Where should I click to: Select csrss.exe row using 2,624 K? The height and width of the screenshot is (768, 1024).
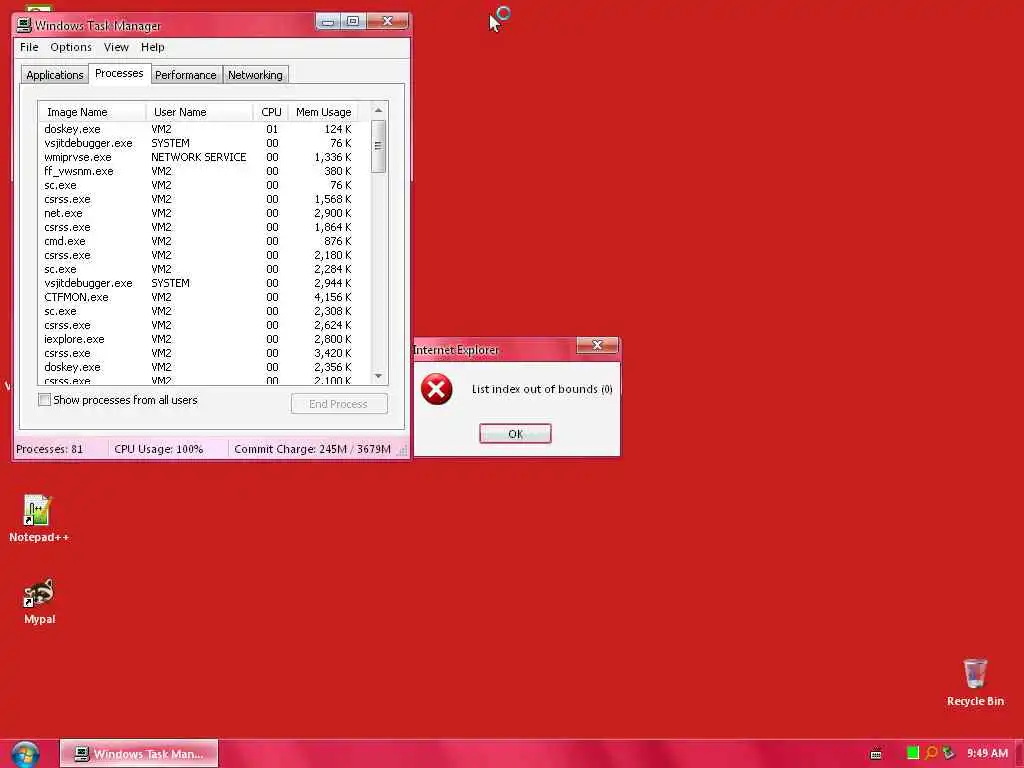[x=198, y=325]
